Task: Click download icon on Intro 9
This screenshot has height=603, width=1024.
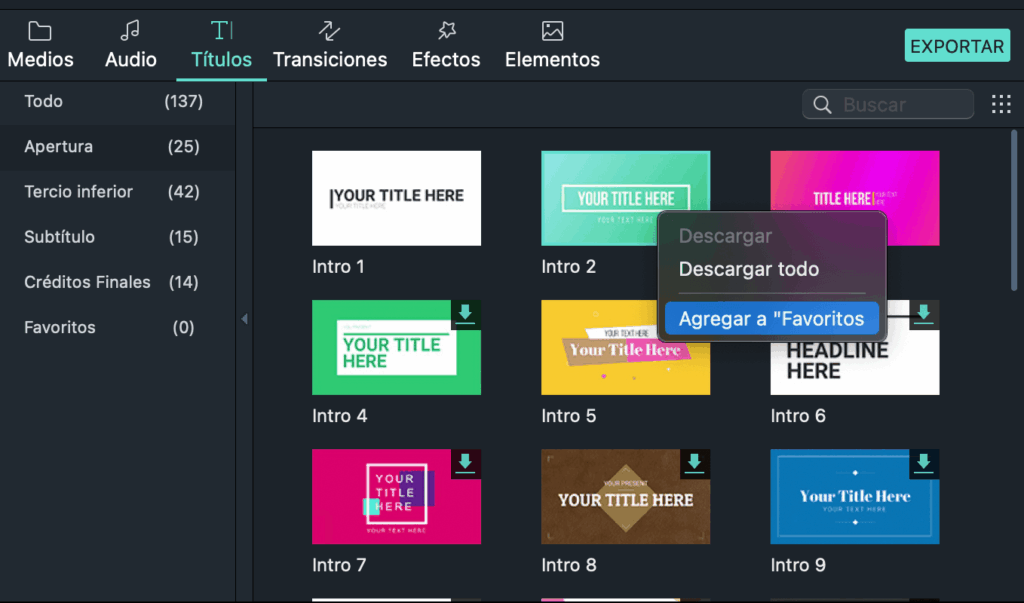Action: click(x=923, y=463)
